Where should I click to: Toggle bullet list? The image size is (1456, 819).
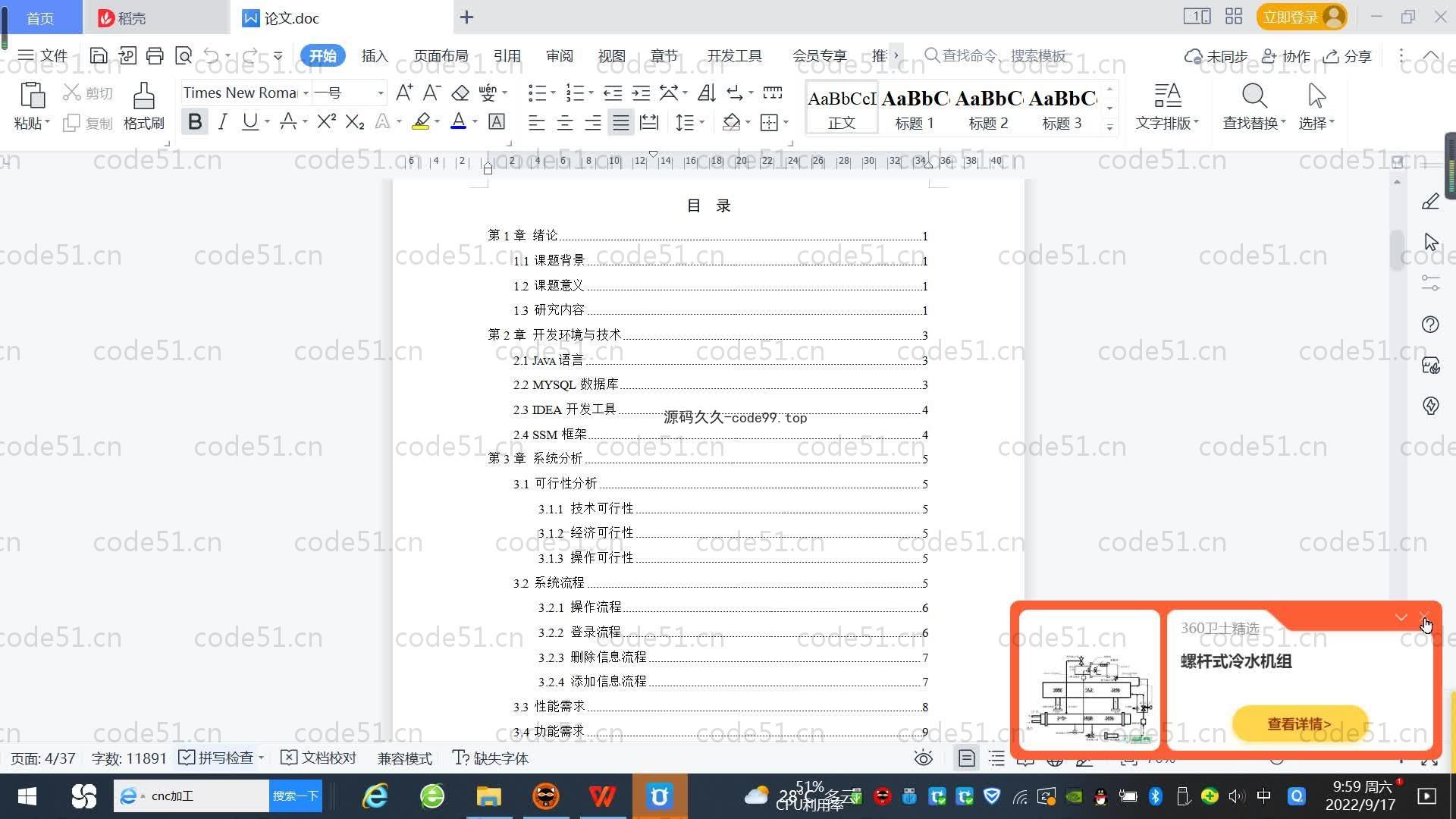(537, 93)
